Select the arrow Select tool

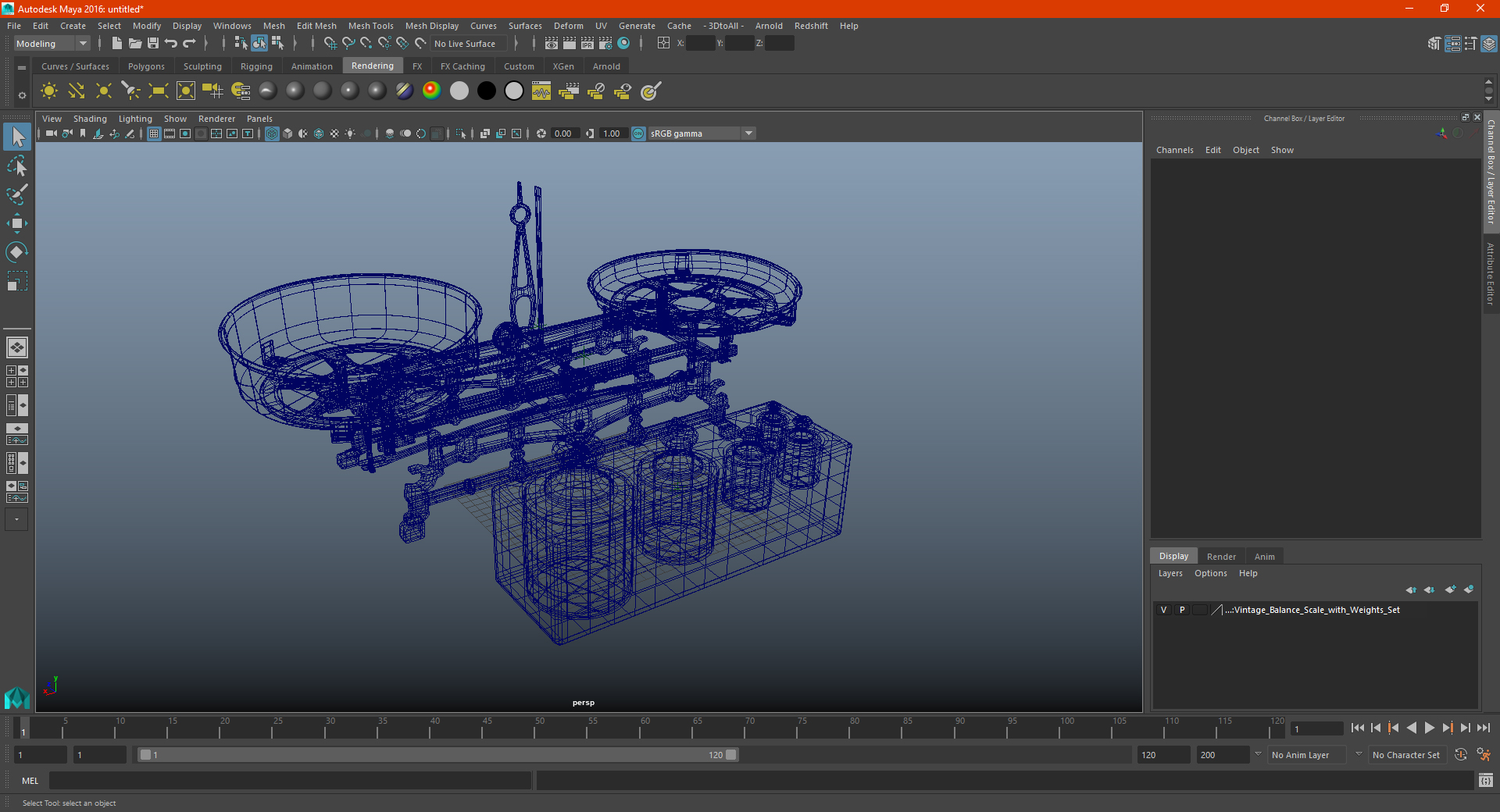click(x=17, y=137)
